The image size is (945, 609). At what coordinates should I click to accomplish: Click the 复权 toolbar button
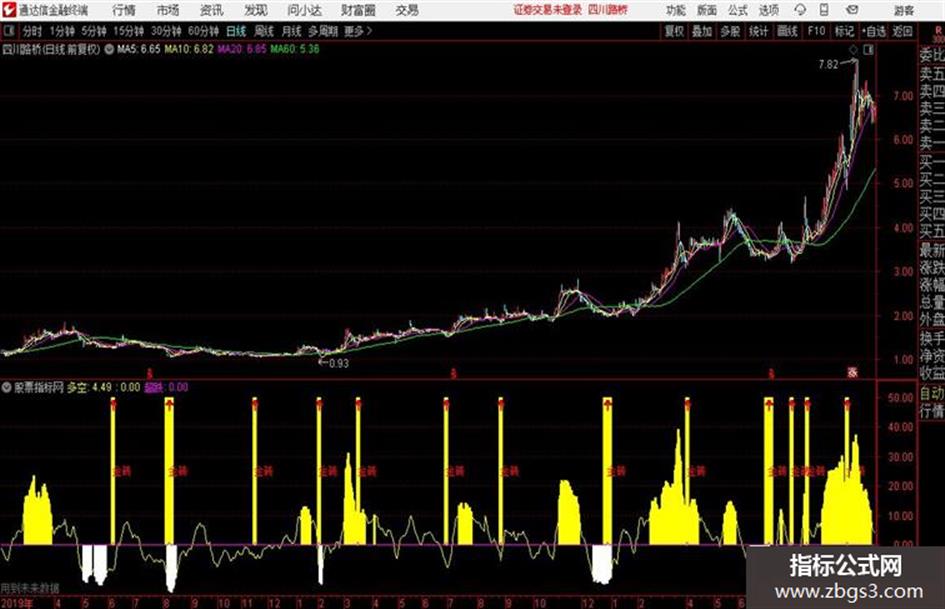[x=674, y=31]
